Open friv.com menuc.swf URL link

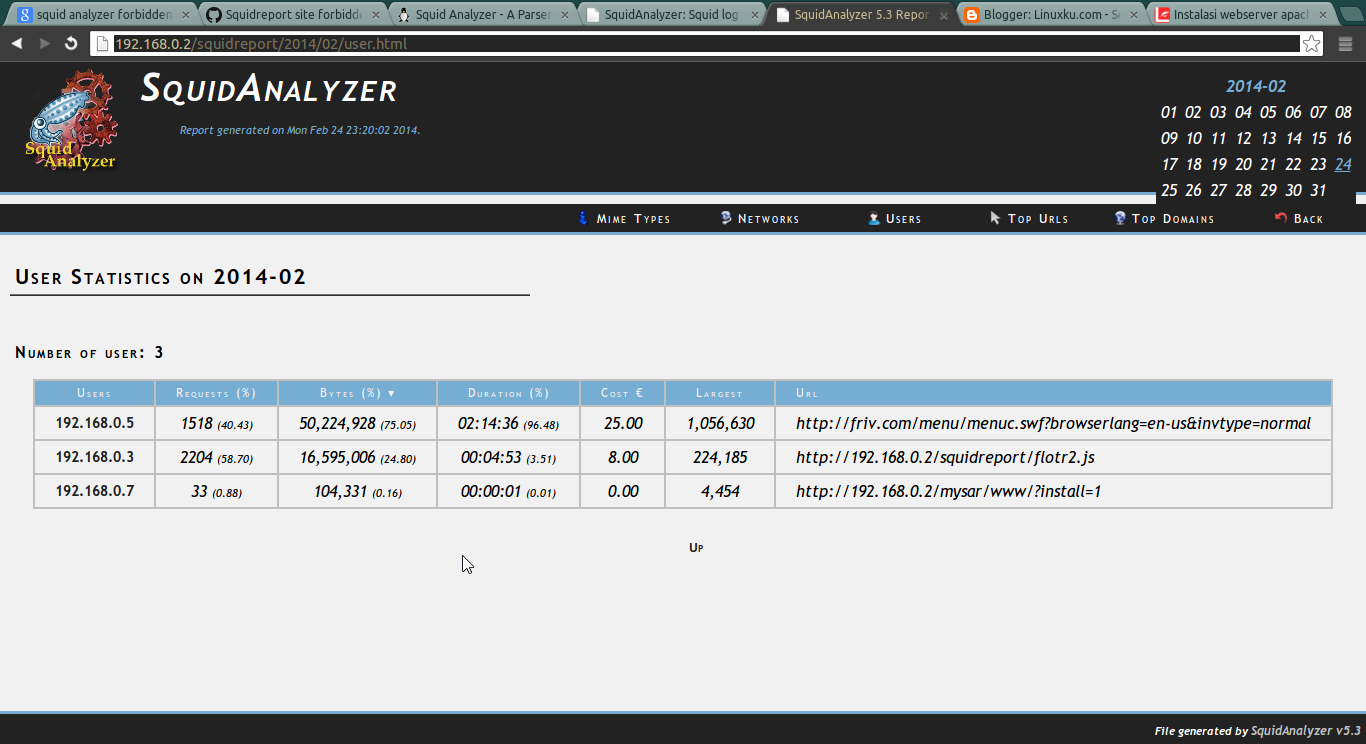click(1053, 423)
